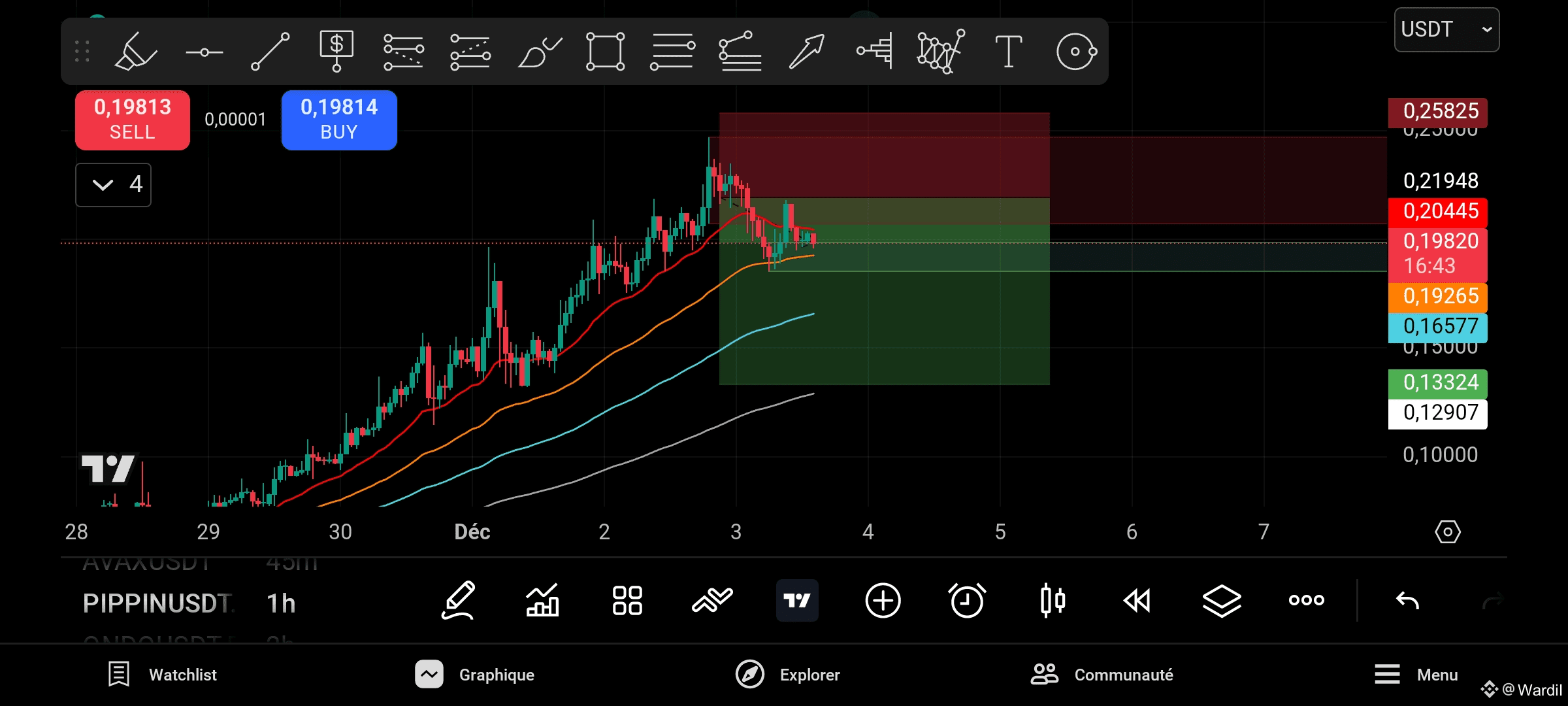Start bar replay with rewind icon
The width and height of the screenshot is (1568, 706).
coord(1137,600)
